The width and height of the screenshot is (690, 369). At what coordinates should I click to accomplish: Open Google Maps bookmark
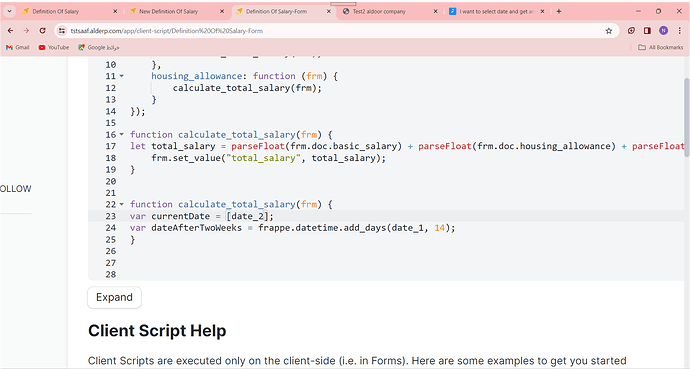click(99, 47)
